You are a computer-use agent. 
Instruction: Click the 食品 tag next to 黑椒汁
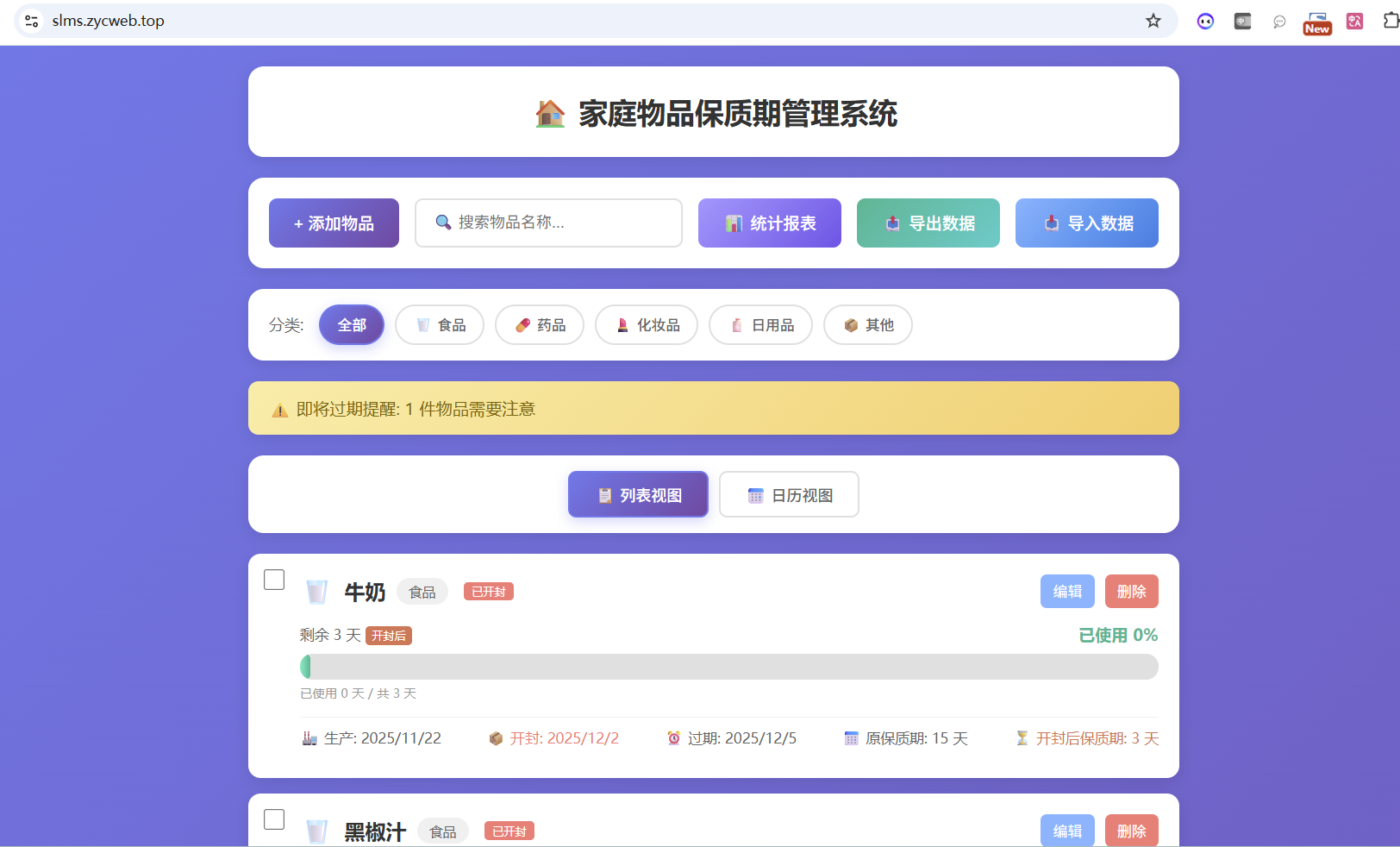pyautogui.click(x=443, y=831)
